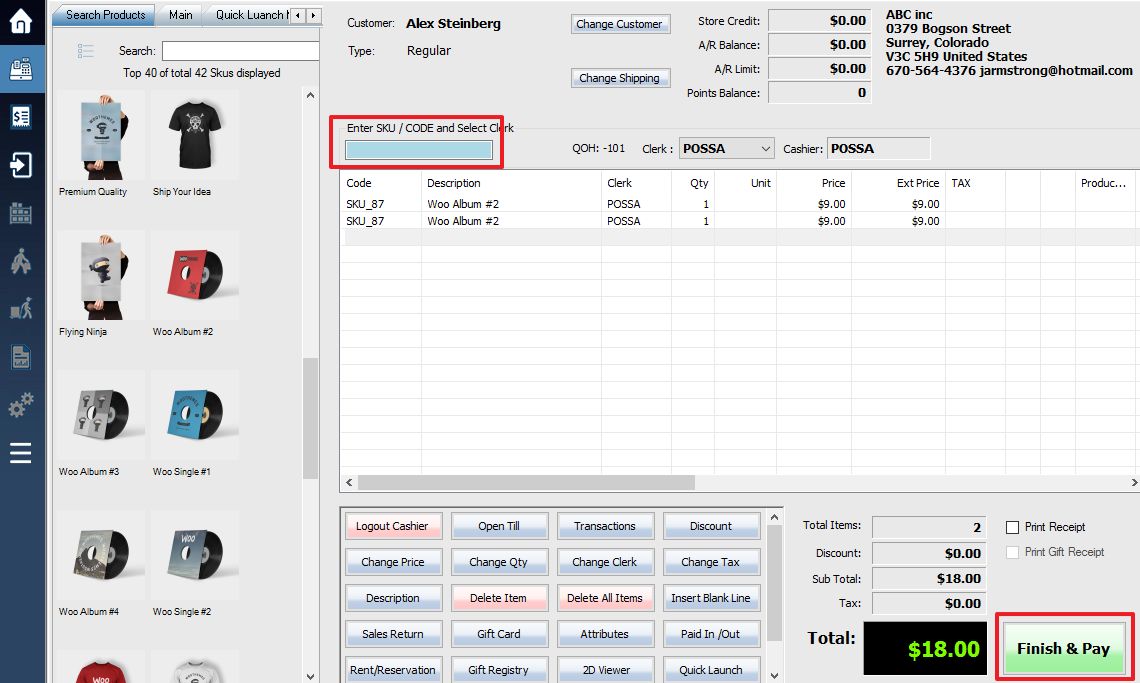Click the Insert Blank Line button

click(711, 598)
